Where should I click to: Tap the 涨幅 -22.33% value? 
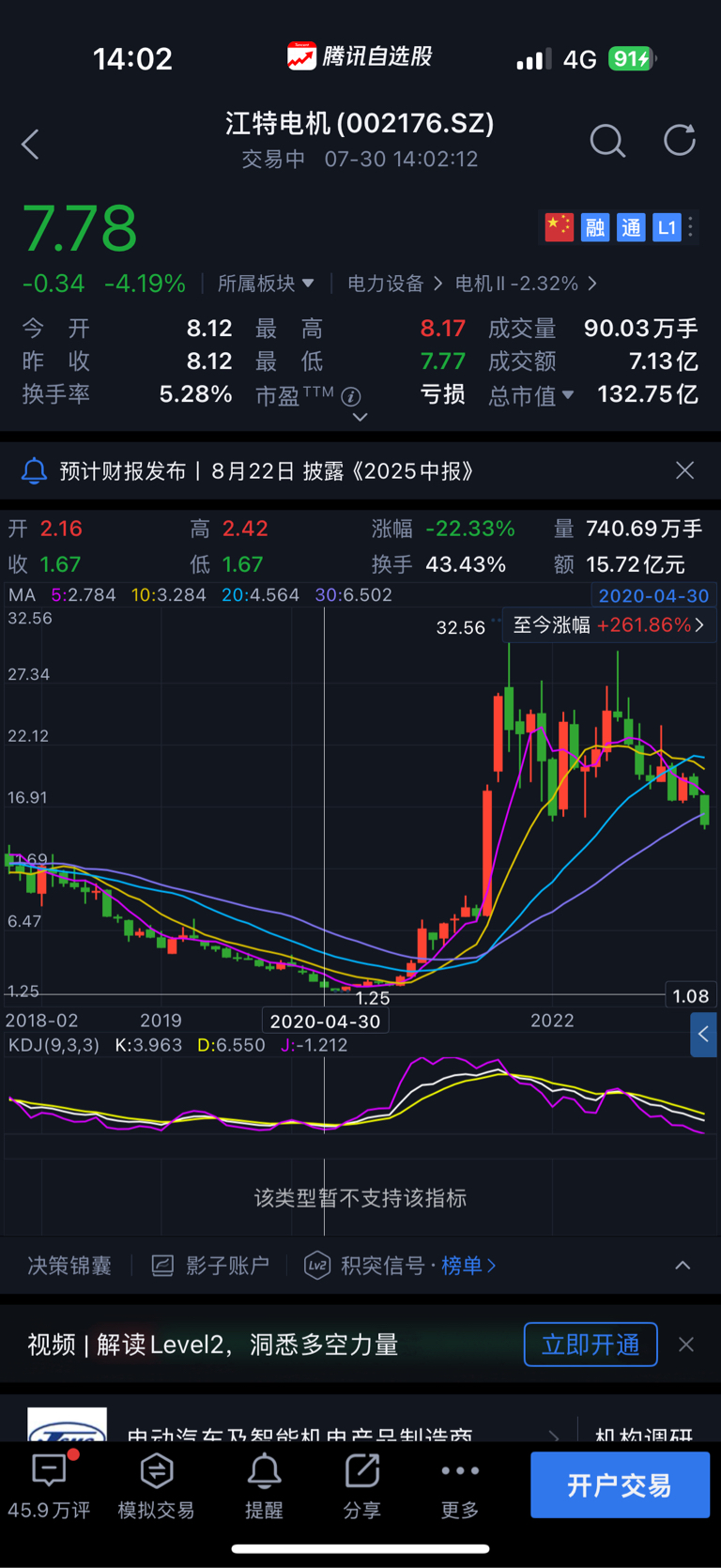tap(470, 529)
